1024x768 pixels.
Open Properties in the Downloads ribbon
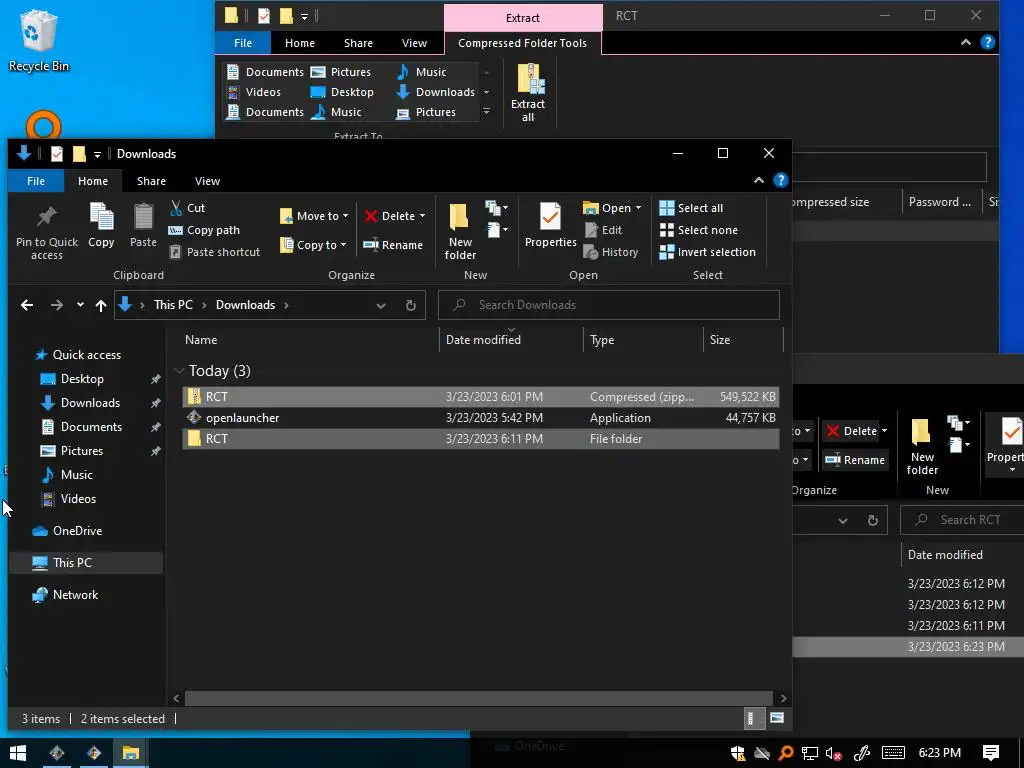[551, 225]
